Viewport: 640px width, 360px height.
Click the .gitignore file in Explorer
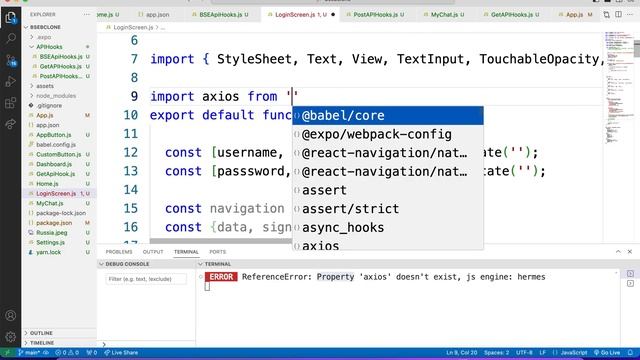click(49, 105)
